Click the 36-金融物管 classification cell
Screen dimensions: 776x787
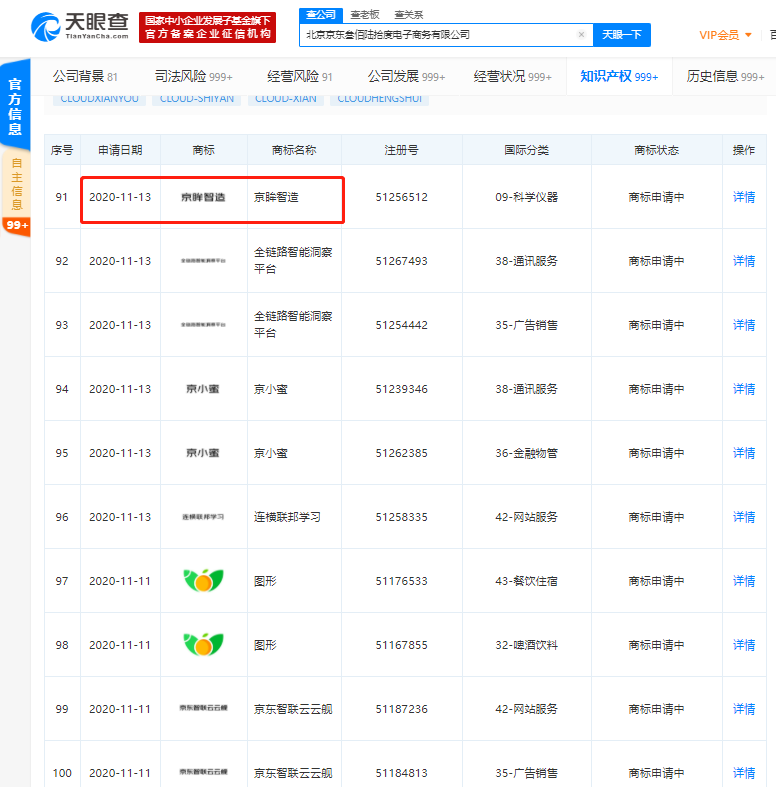point(527,453)
